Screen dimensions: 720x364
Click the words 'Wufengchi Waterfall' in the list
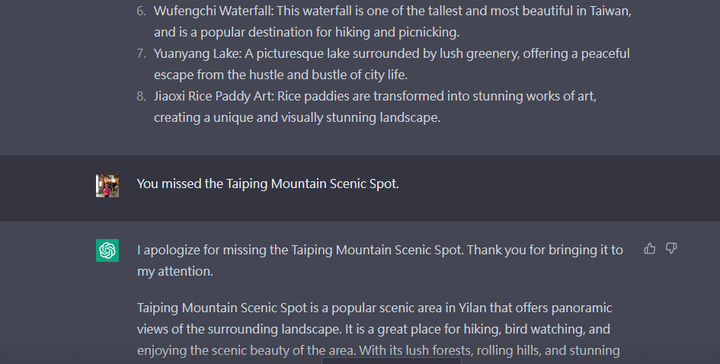[213, 11]
